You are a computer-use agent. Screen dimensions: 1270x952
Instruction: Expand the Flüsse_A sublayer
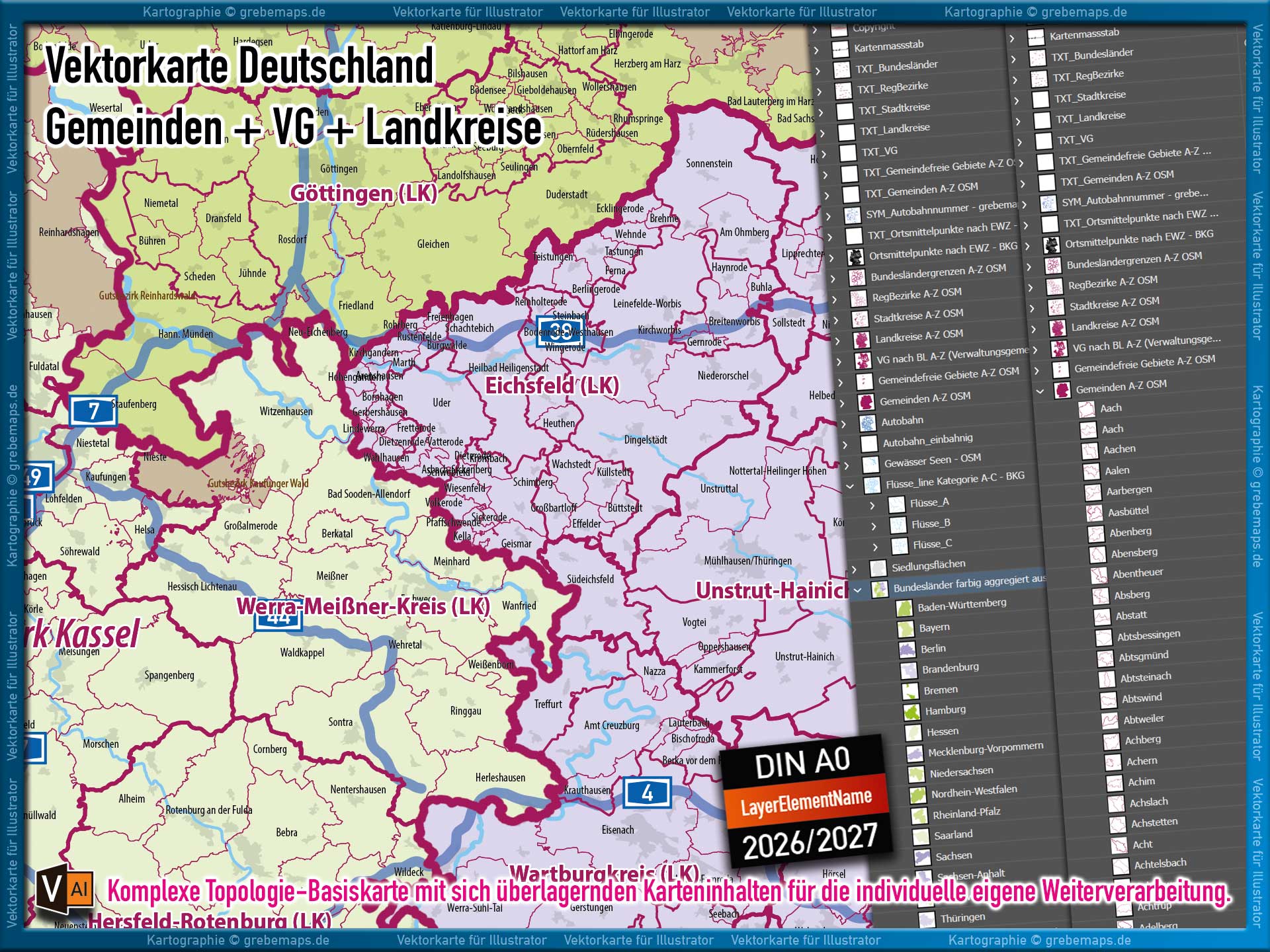[x=872, y=506]
